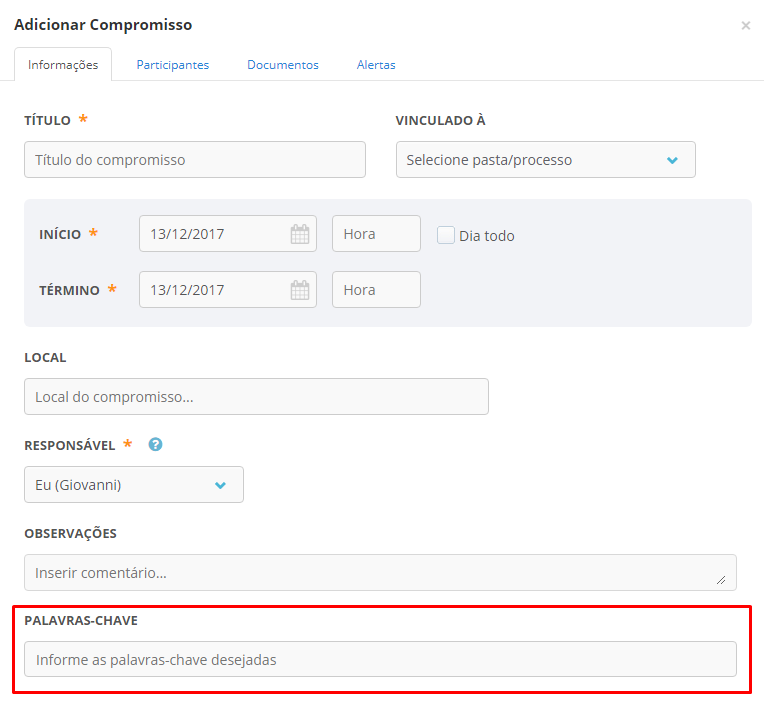
Task: Focus the Título do compromisso field
Action: click(x=195, y=160)
